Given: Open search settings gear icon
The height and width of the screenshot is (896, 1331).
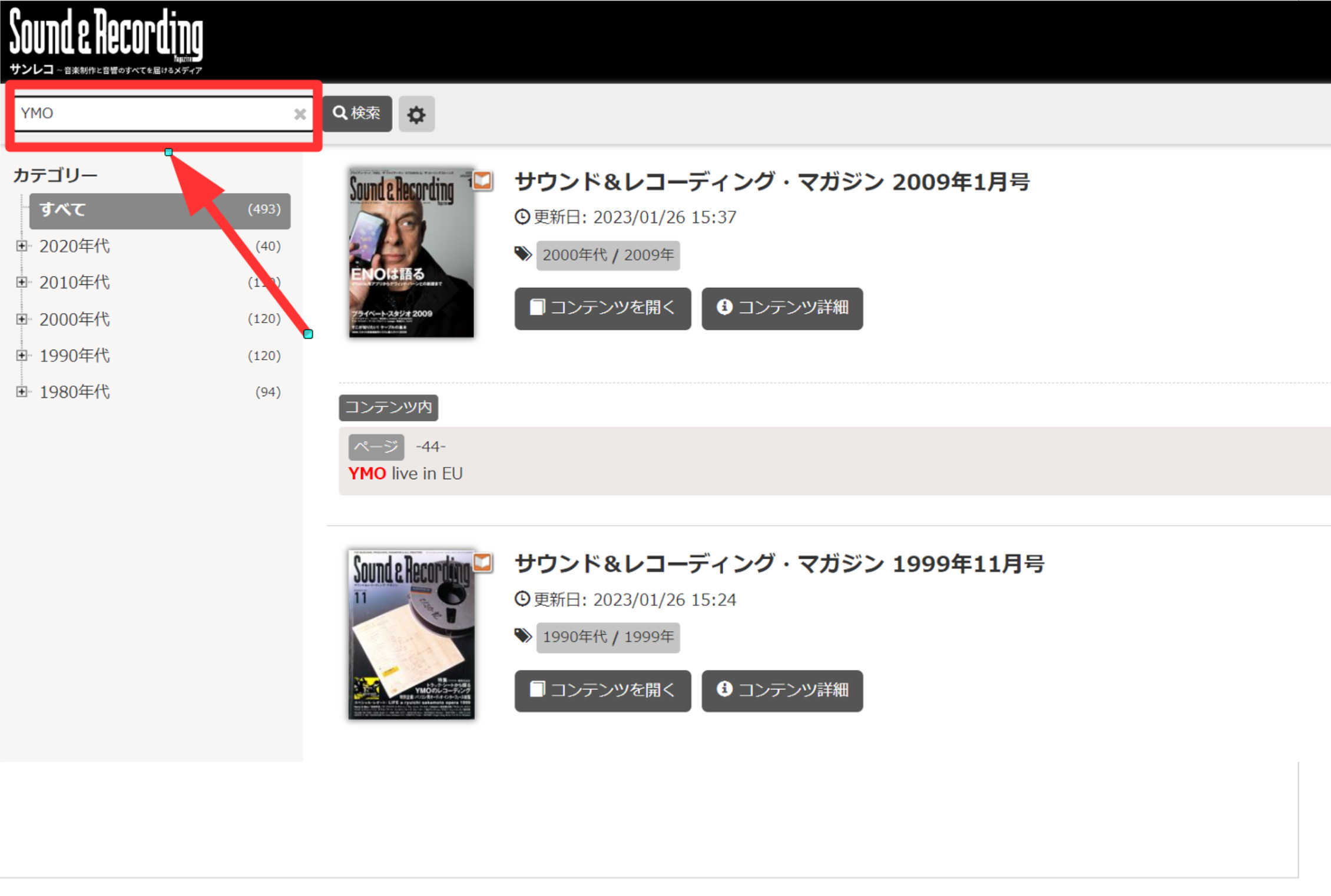Looking at the screenshot, I should [416, 114].
